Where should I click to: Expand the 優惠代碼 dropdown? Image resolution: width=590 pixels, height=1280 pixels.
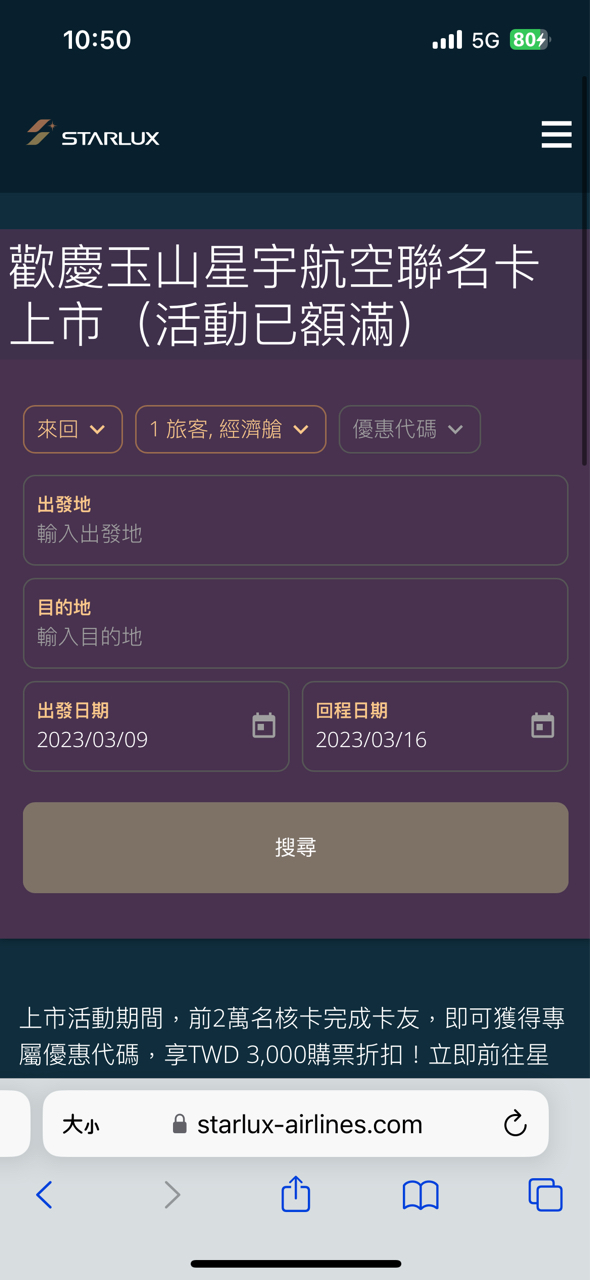(410, 429)
